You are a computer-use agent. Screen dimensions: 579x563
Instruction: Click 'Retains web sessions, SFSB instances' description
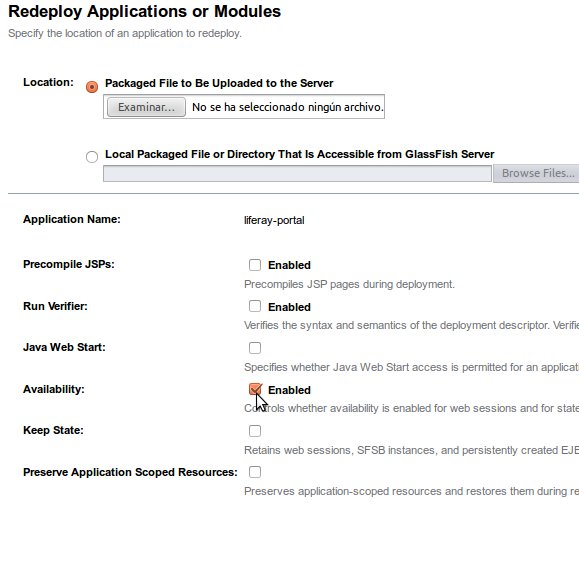tap(411, 450)
